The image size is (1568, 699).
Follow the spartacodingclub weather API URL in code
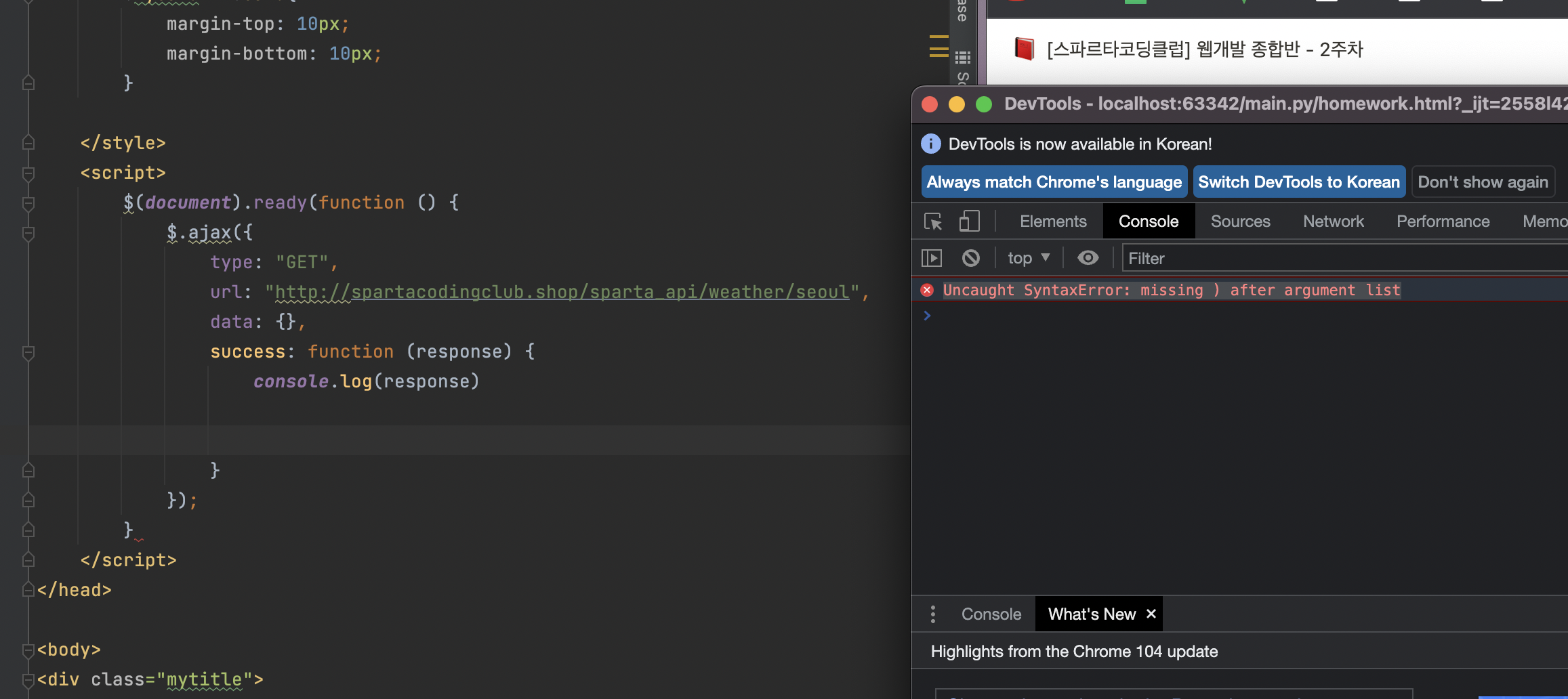tap(562, 292)
